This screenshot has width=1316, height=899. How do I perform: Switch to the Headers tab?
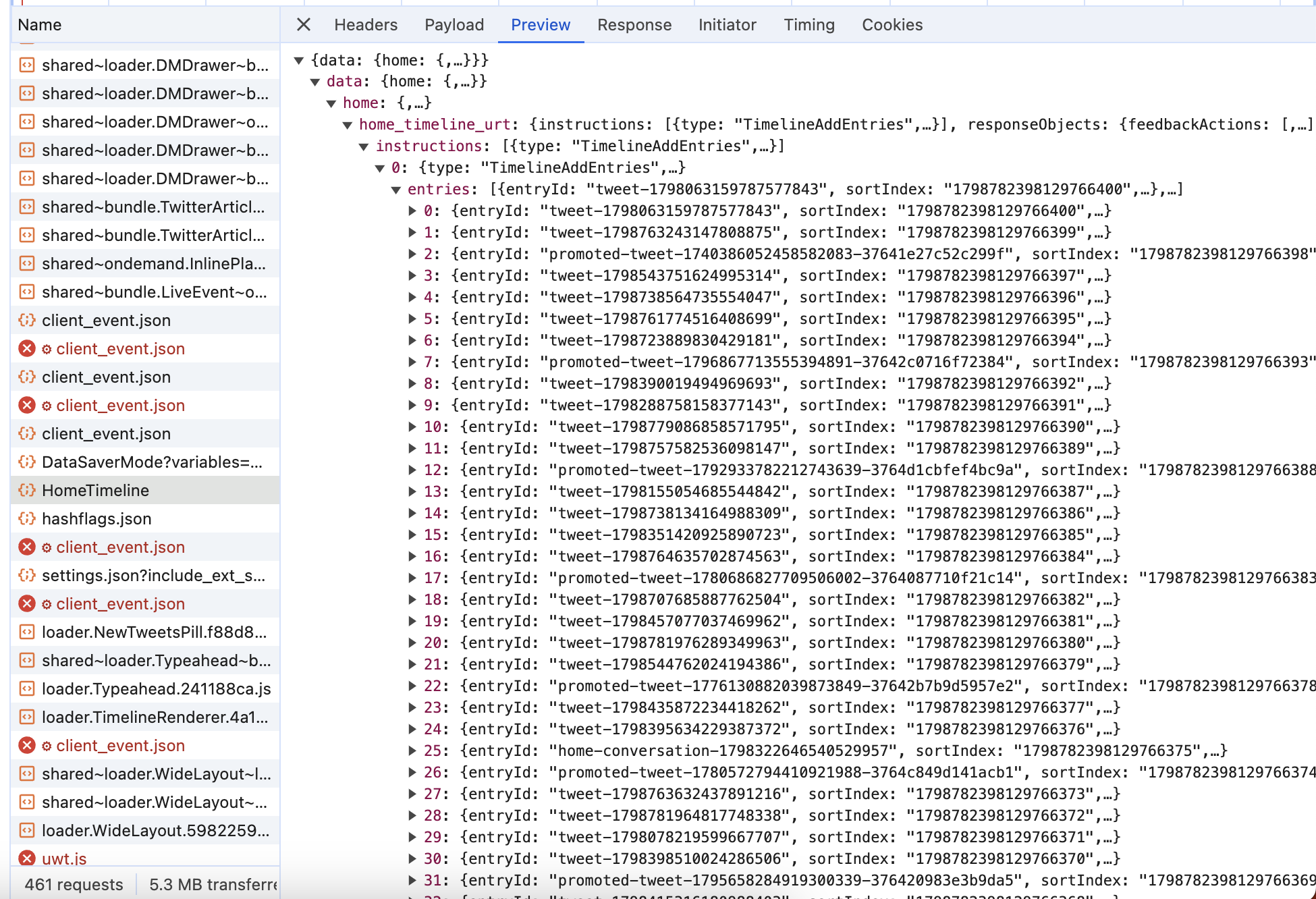366,25
